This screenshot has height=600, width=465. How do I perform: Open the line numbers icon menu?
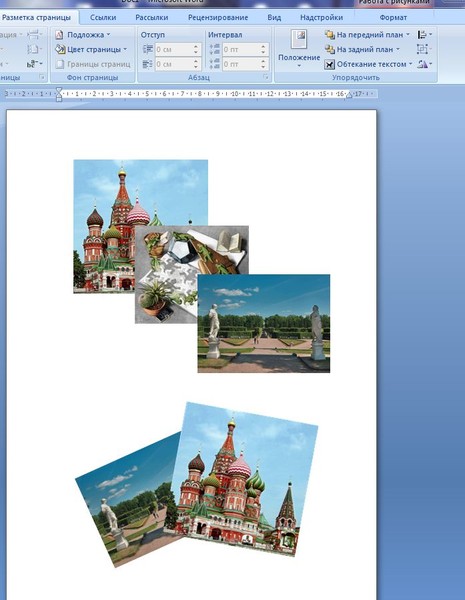coord(34,49)
